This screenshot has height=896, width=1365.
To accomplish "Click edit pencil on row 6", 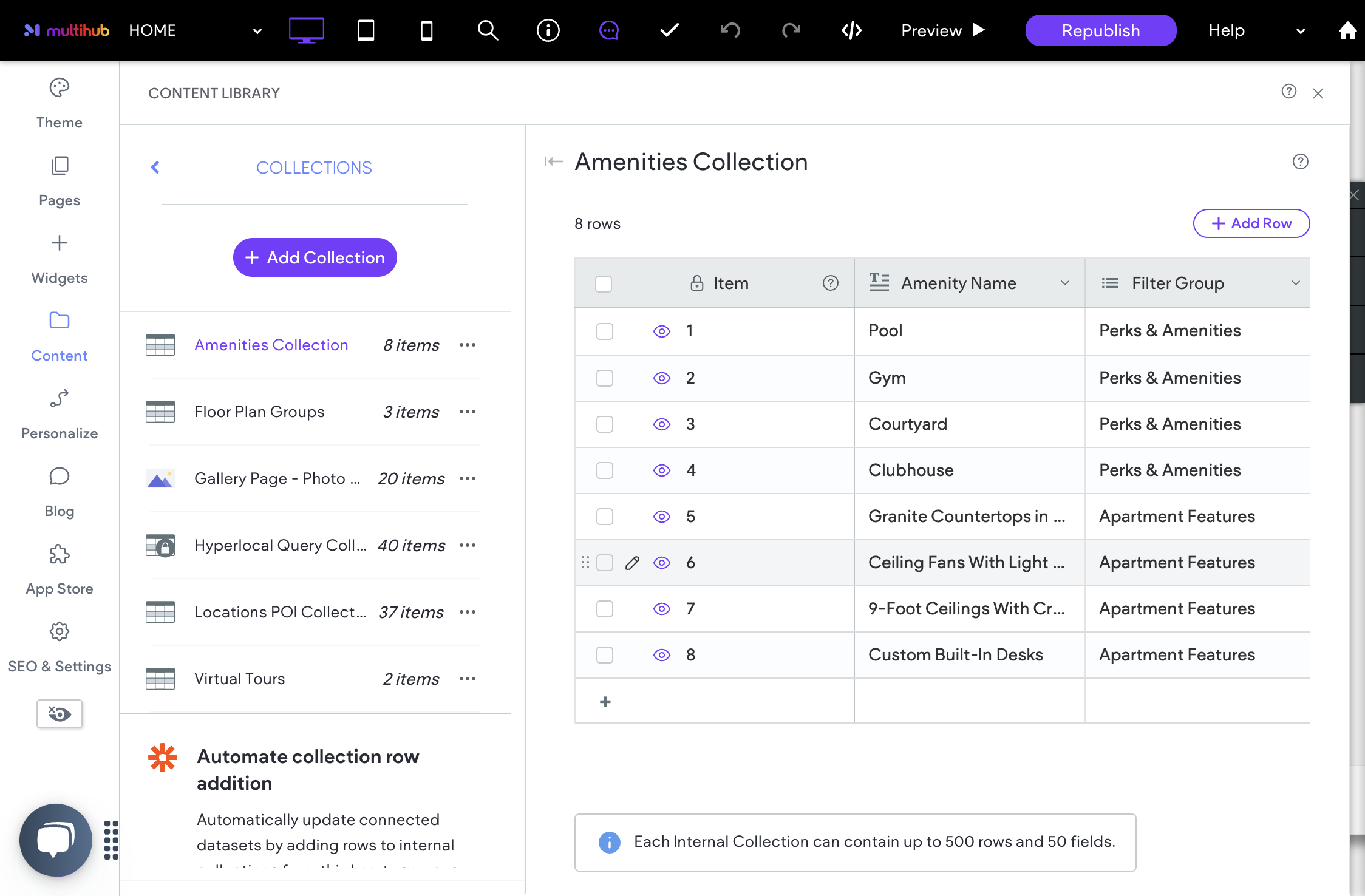I will click(x=632, y=563).
